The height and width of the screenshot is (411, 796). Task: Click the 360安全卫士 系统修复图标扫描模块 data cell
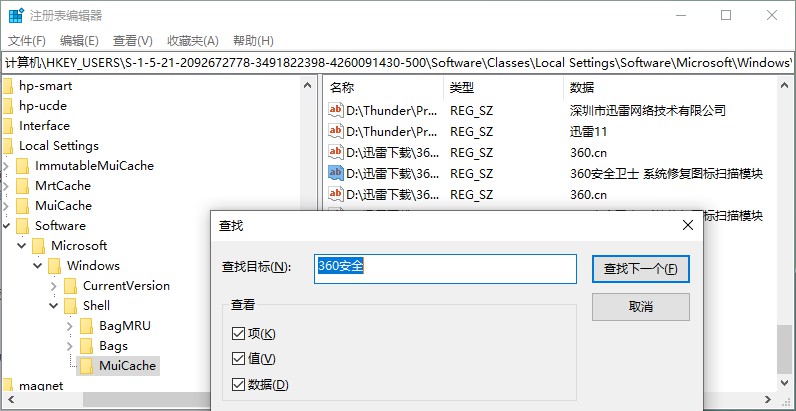666,174
